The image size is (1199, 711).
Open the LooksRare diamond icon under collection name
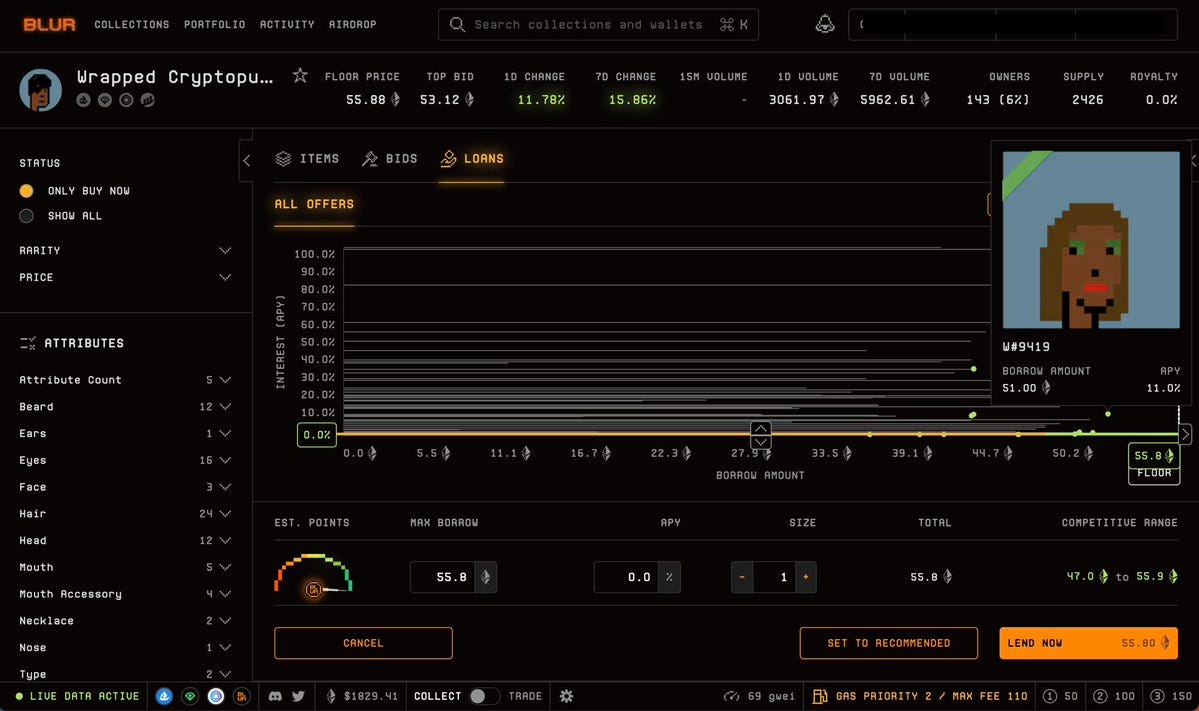[x=105, y=100]
